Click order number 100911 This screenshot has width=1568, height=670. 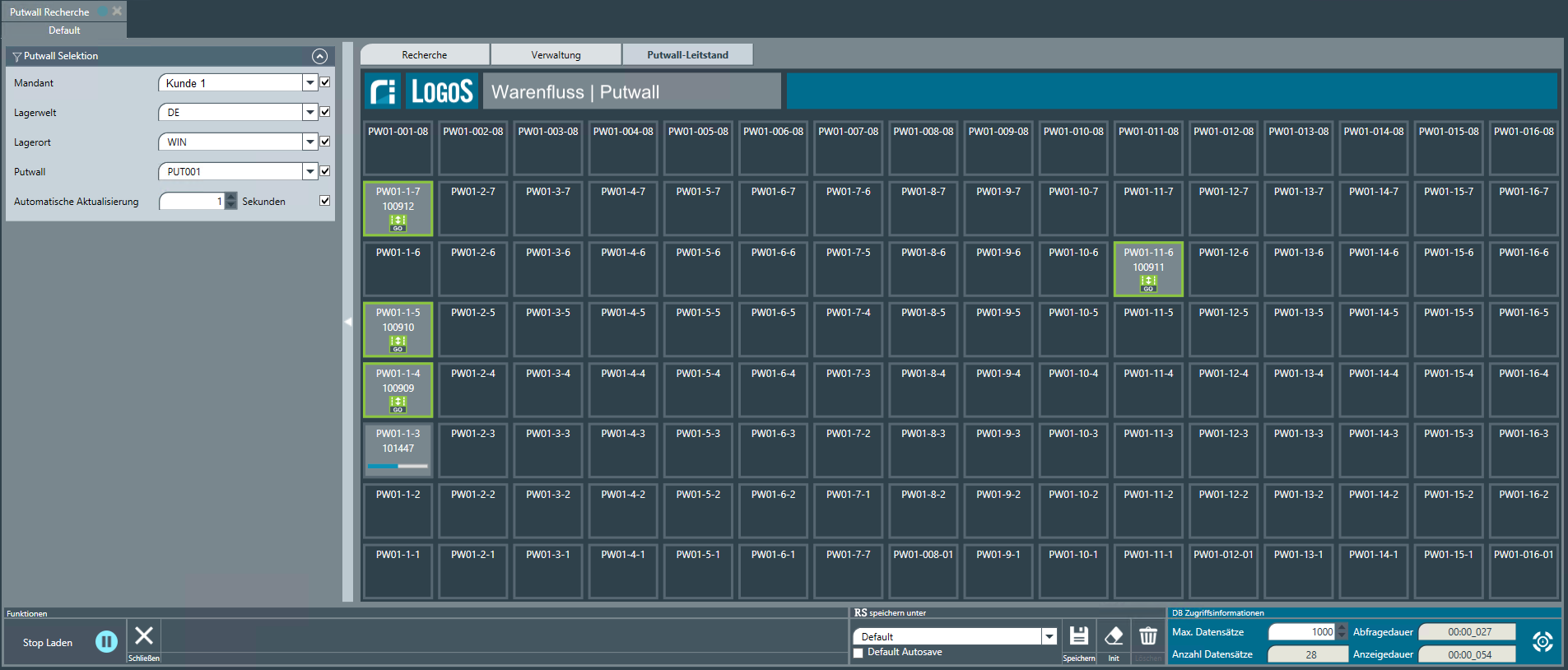click(x=1148, y=268)
